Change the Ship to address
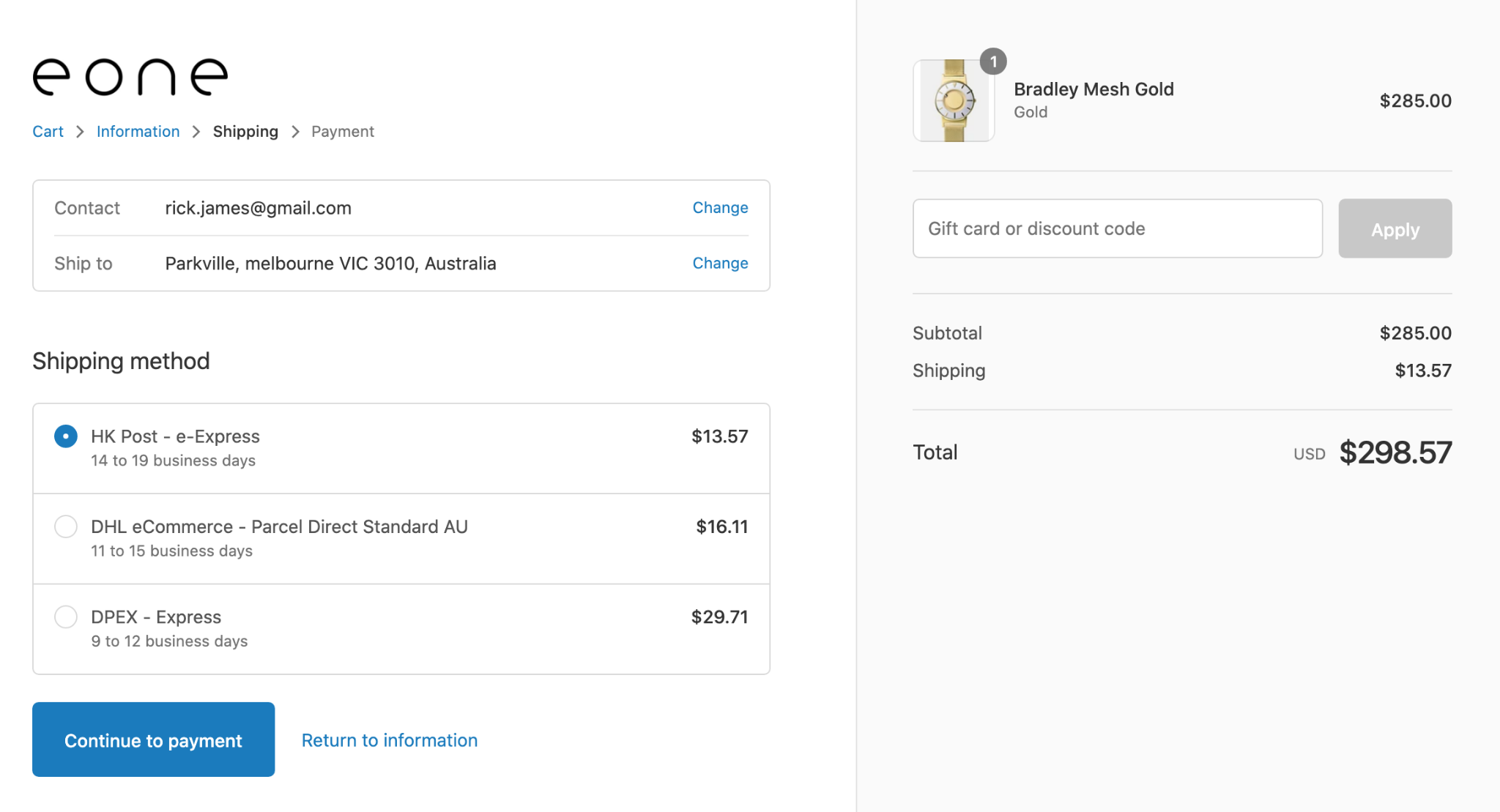The image size is (1500, 812). click(x=720, y=264)
